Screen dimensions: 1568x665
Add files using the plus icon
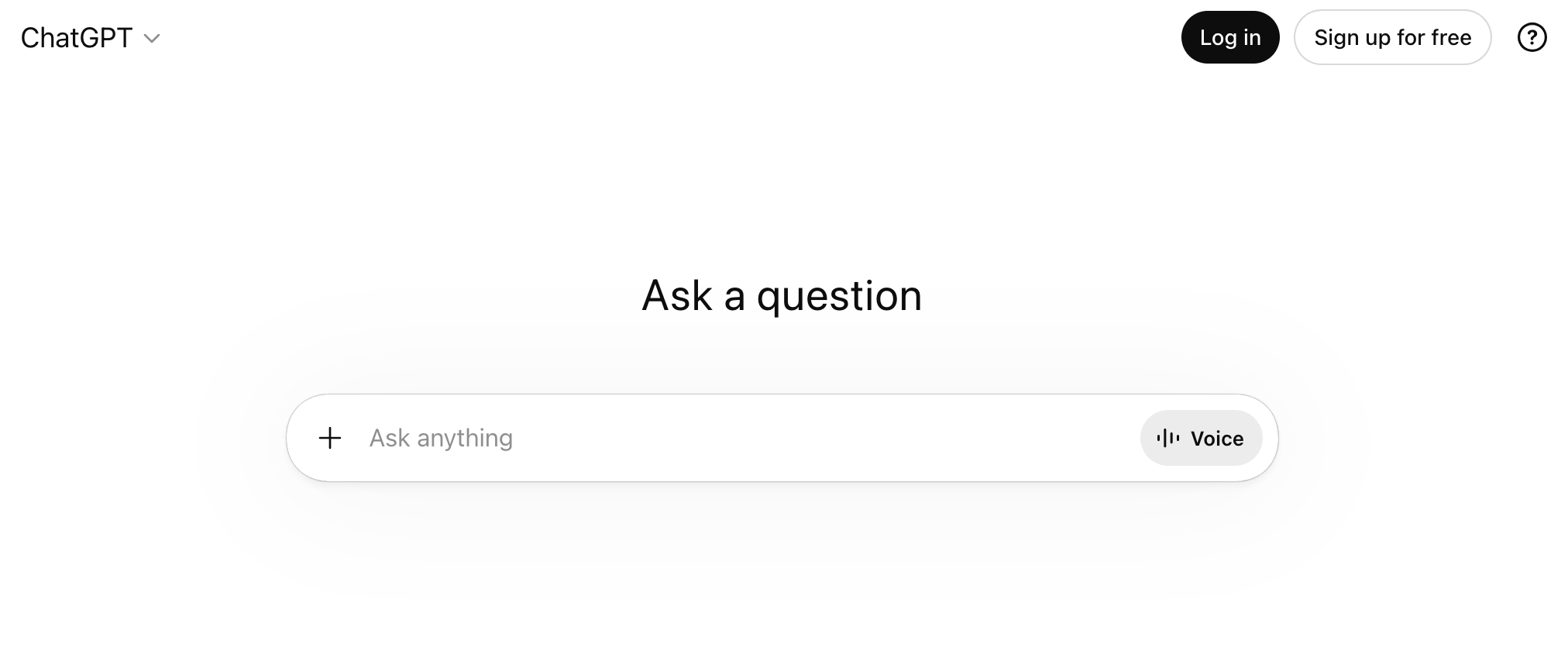pyautogui.click(x=330, y=438)
